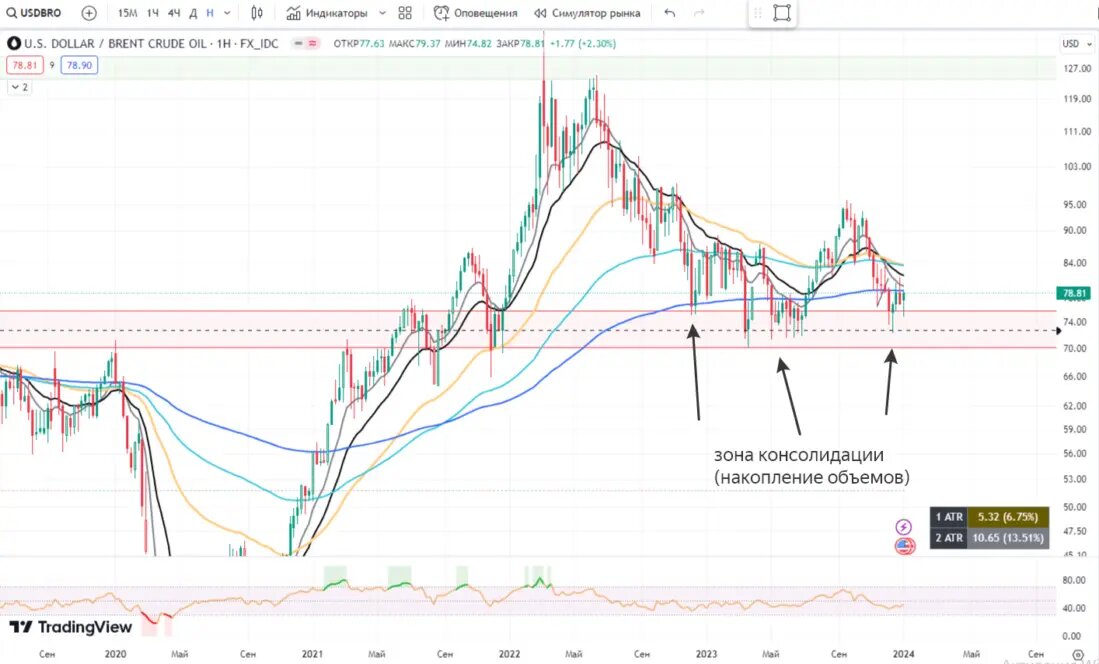Screen dimensions: 1099x664
Task: Switch to the 1Ч timeframe
Action: click(153, 13)
